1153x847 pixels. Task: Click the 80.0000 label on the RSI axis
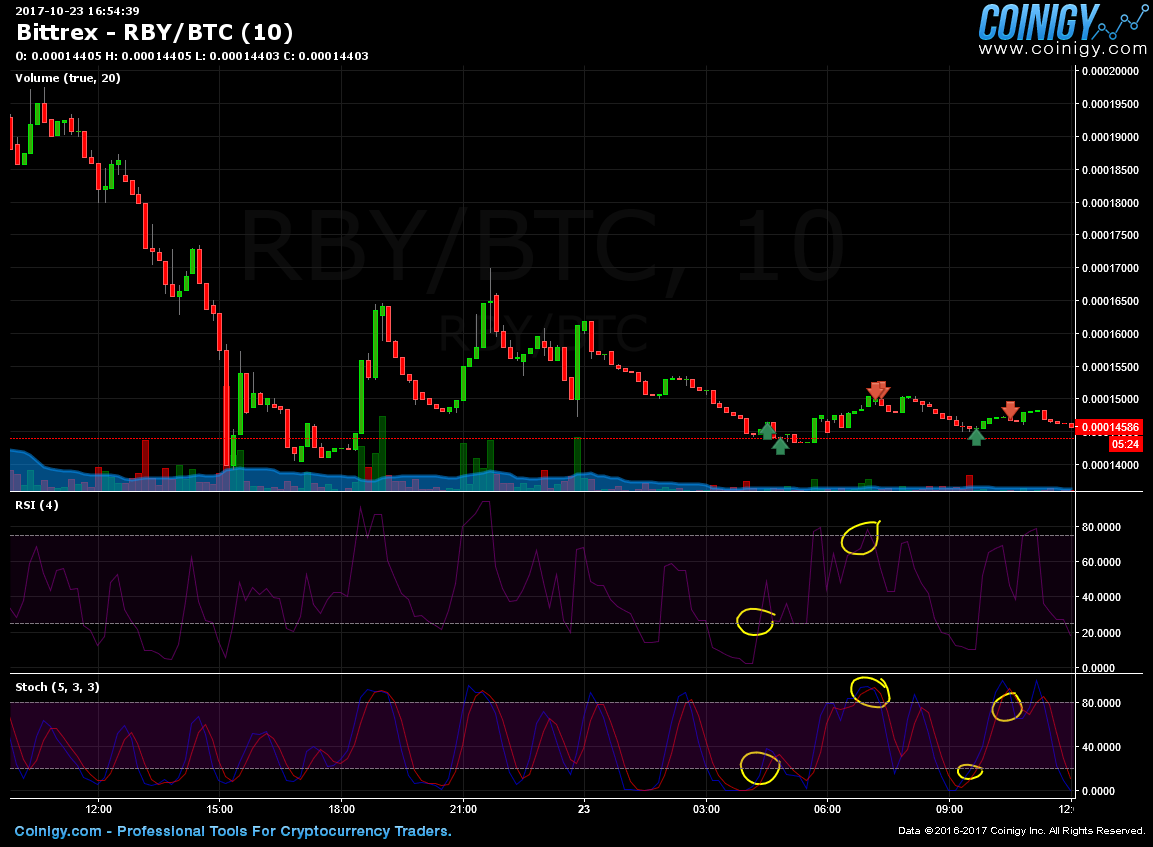click(1102, 527)
